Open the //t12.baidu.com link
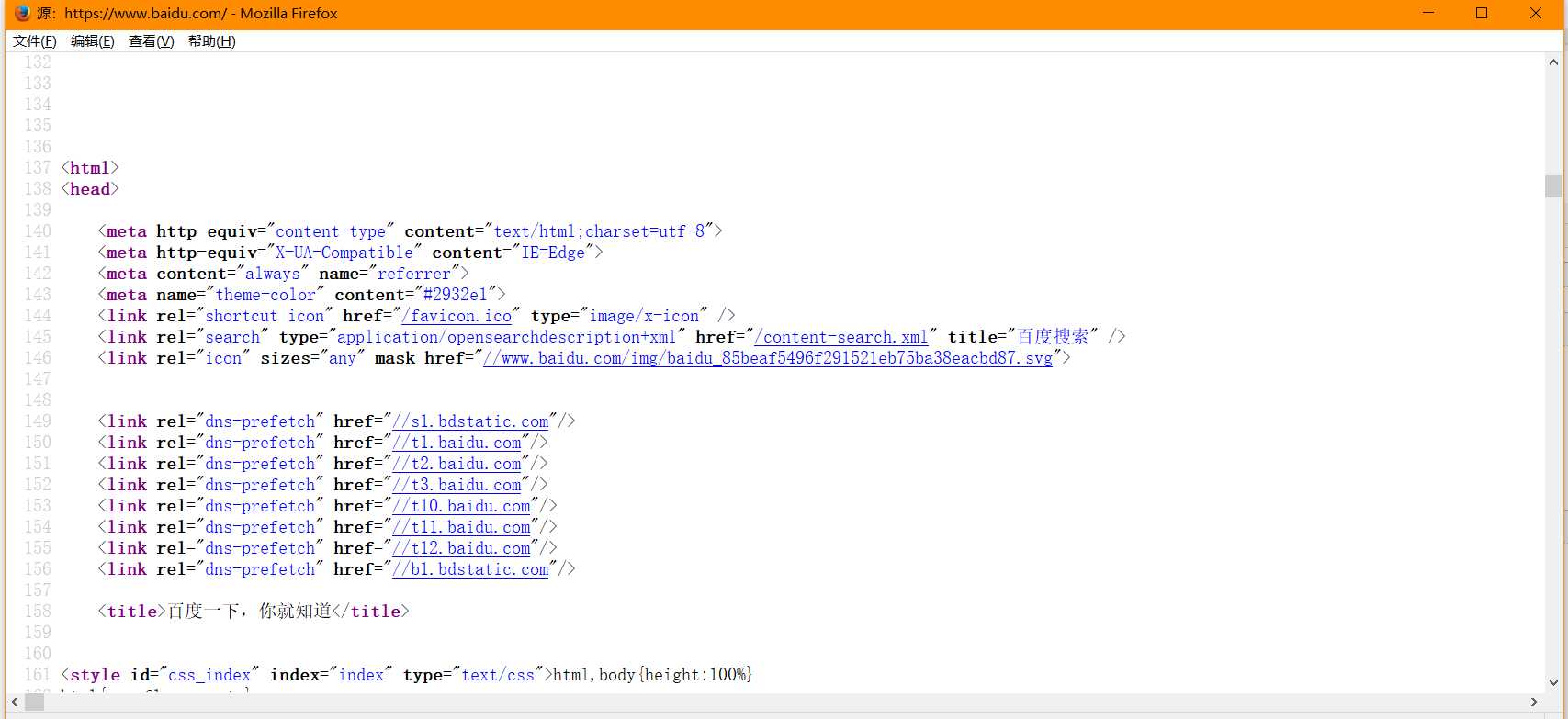The width and height of the screenshot is (1568, 719). [x=461, y=548]
